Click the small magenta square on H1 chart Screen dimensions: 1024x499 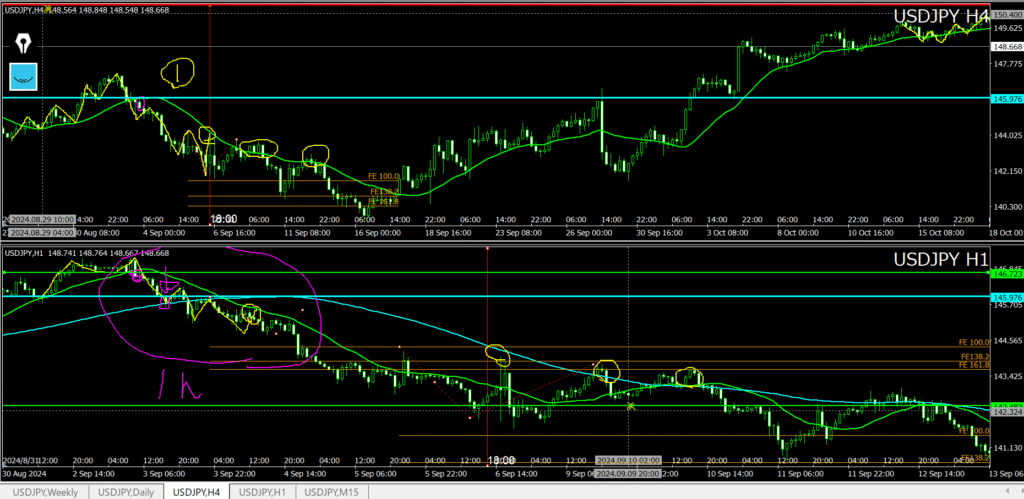tap(166, 297)
